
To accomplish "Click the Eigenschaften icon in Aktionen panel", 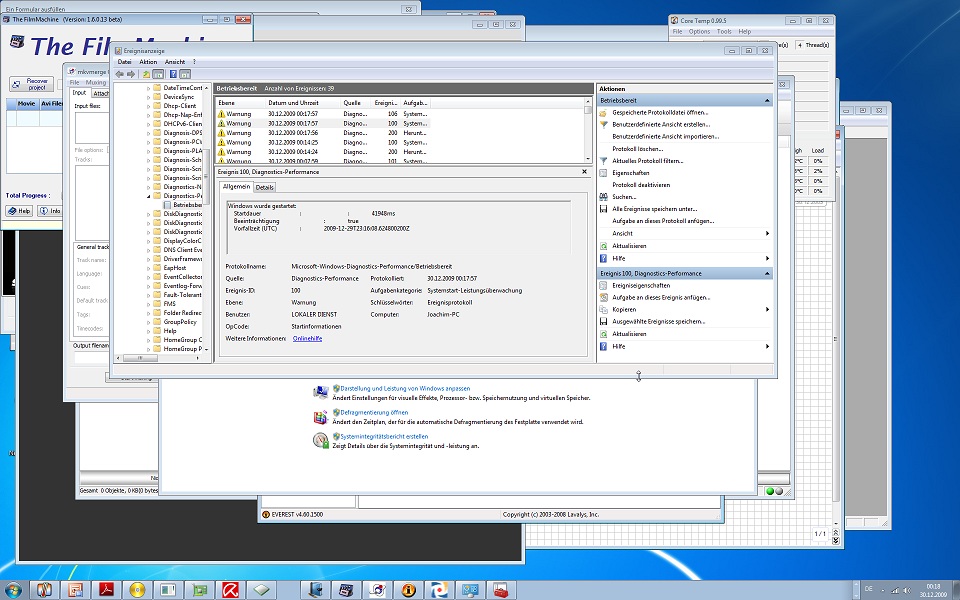I will 603,173.
